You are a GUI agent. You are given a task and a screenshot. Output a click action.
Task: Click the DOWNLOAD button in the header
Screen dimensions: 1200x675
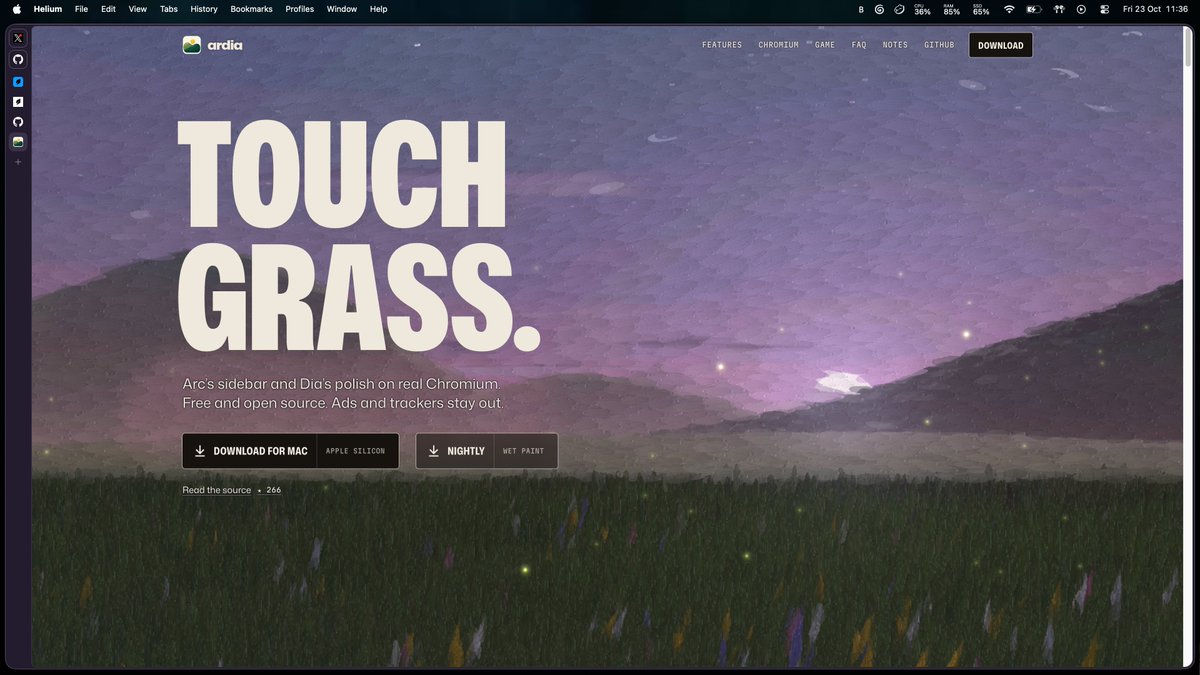1001,45
